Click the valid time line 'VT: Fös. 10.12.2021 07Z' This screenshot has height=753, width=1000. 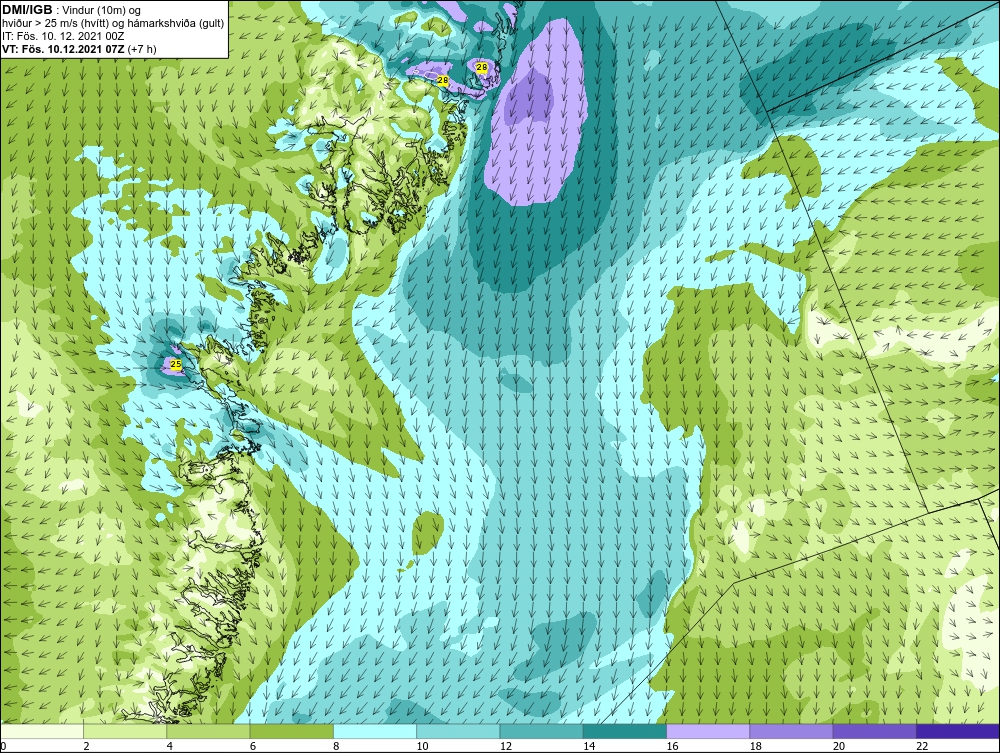[x=64, y=49]
